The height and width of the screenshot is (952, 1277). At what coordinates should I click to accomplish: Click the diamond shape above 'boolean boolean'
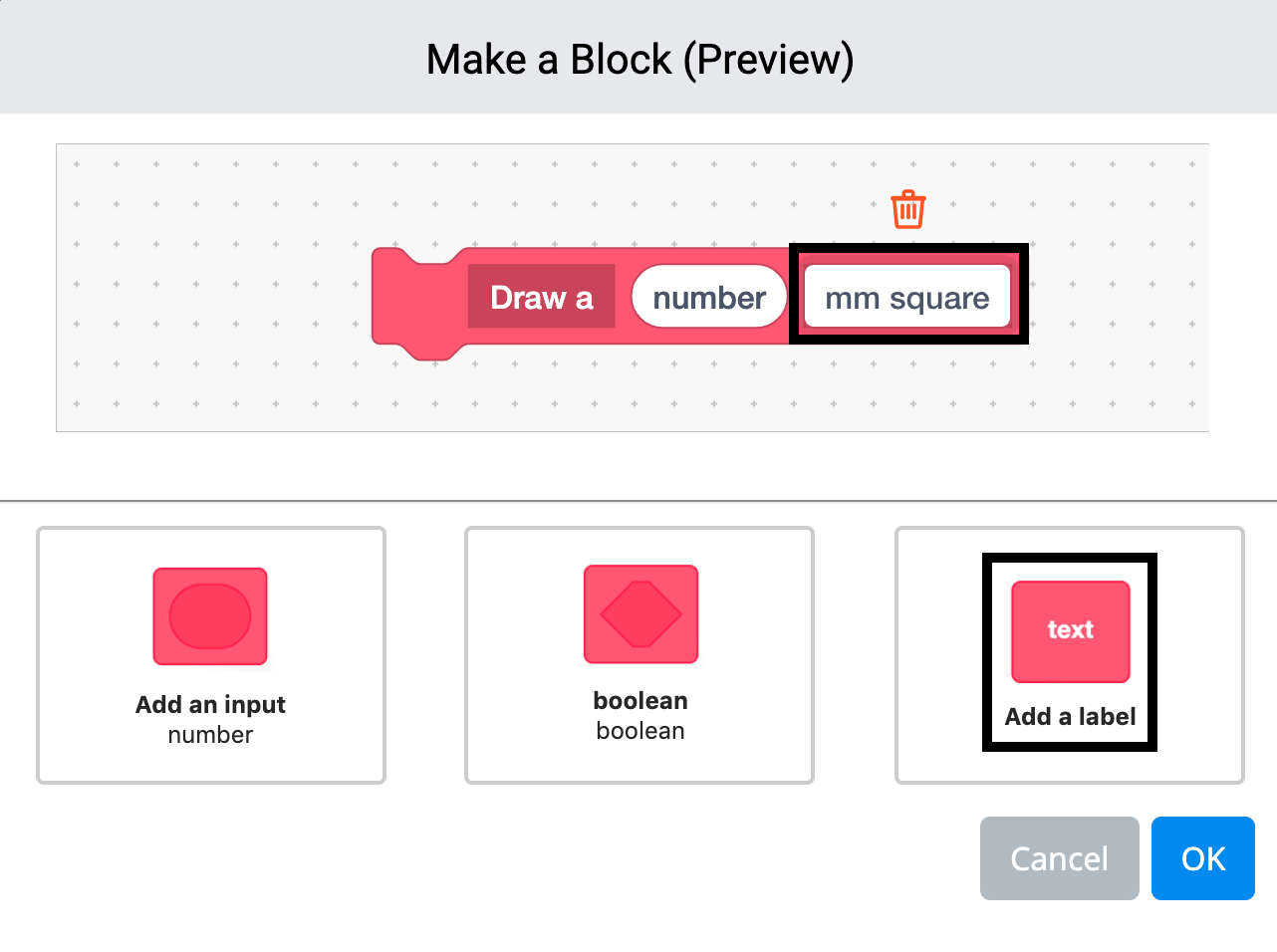639,614
